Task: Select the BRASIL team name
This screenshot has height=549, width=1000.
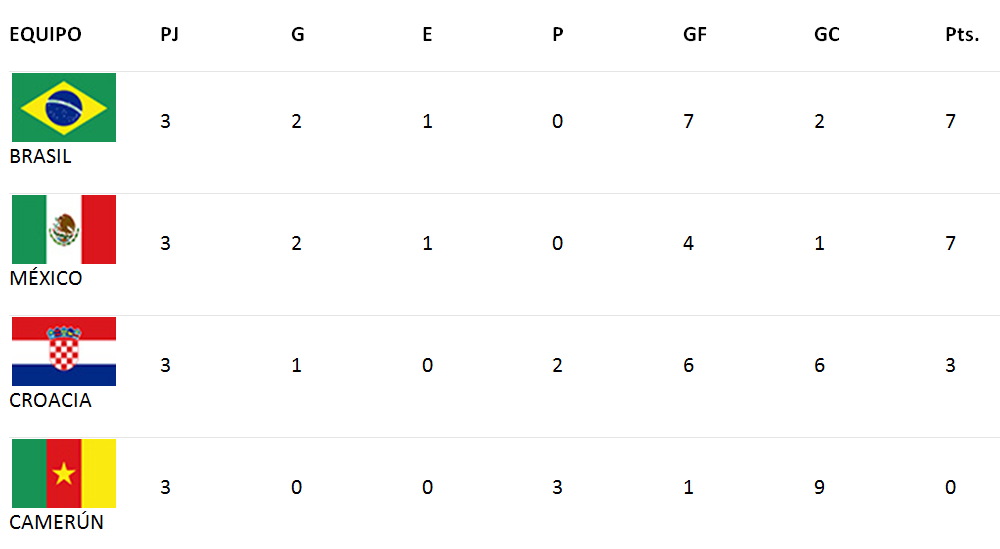Action: [x=40, y=156]
